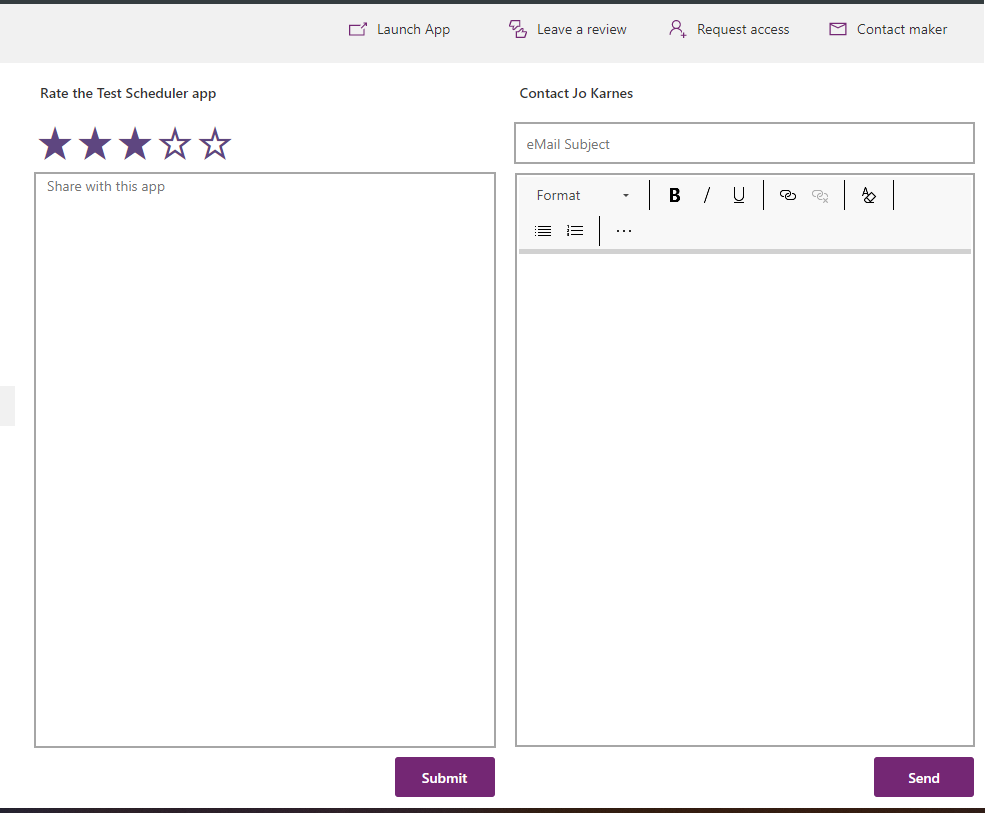
Task: Set rating to one star
Action: (55, 144)
